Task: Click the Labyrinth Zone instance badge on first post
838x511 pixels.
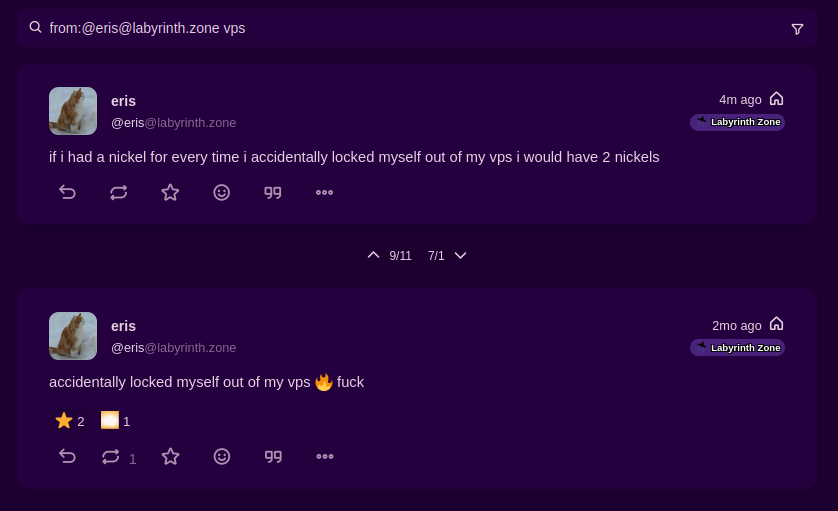Action: (737, 122)
